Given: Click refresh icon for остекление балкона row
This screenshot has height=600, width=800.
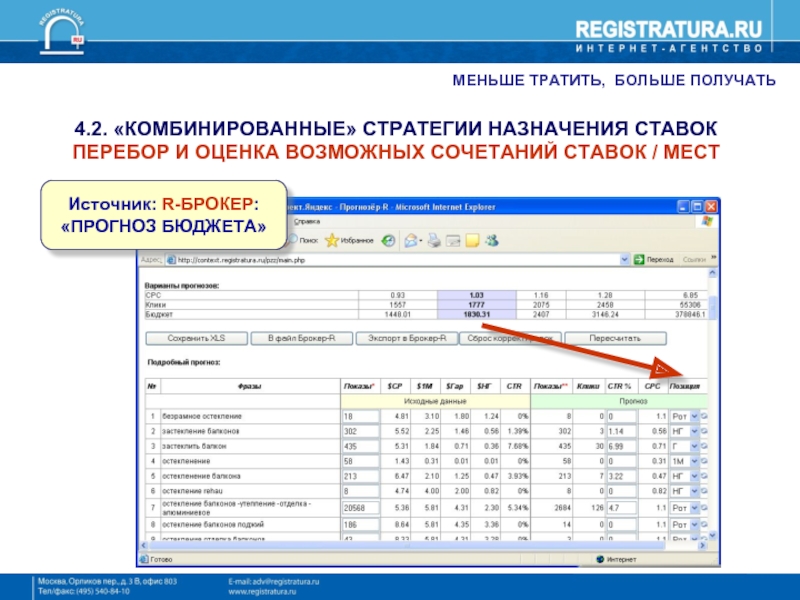Looking at the screenshot, I should pyautogui.click(x=704, y=476).
